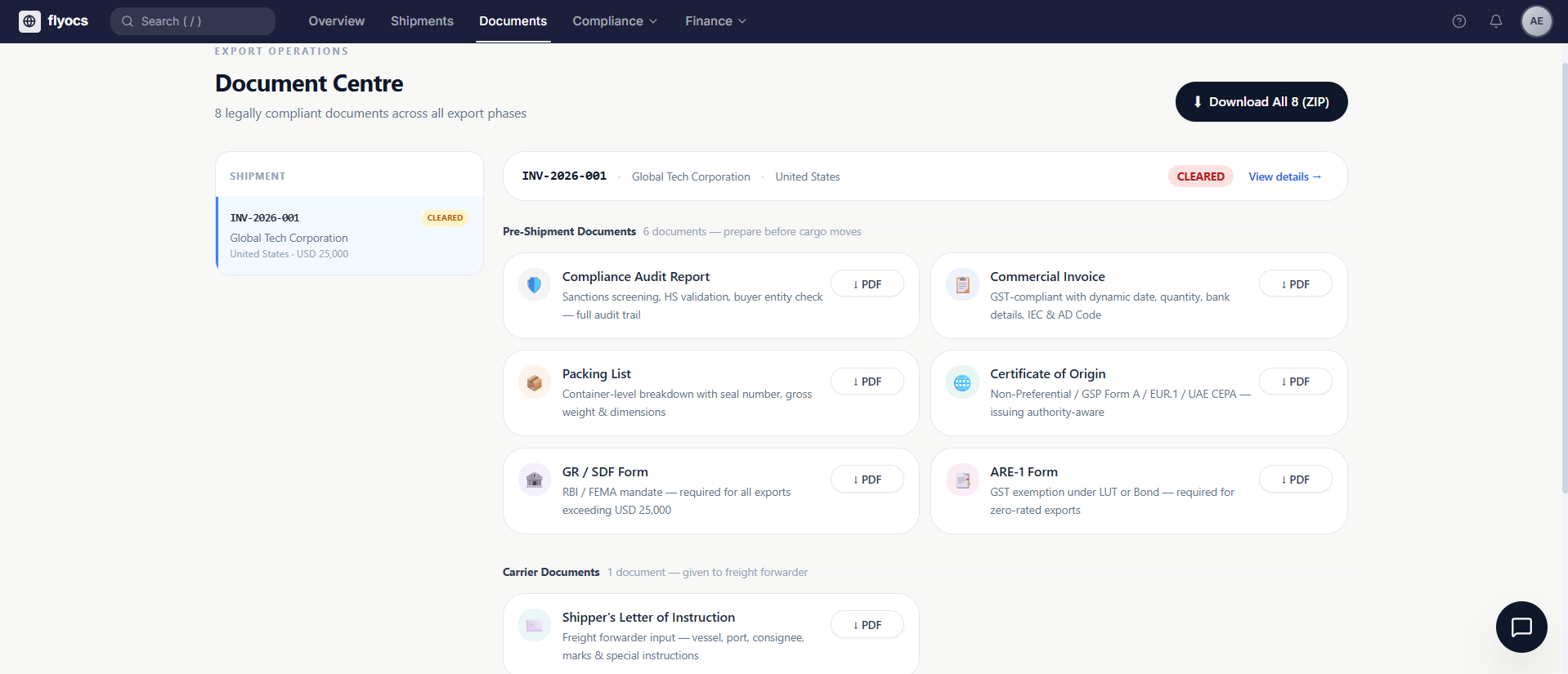
Task: Open the chat support bubble
Action: point(1521,627)
